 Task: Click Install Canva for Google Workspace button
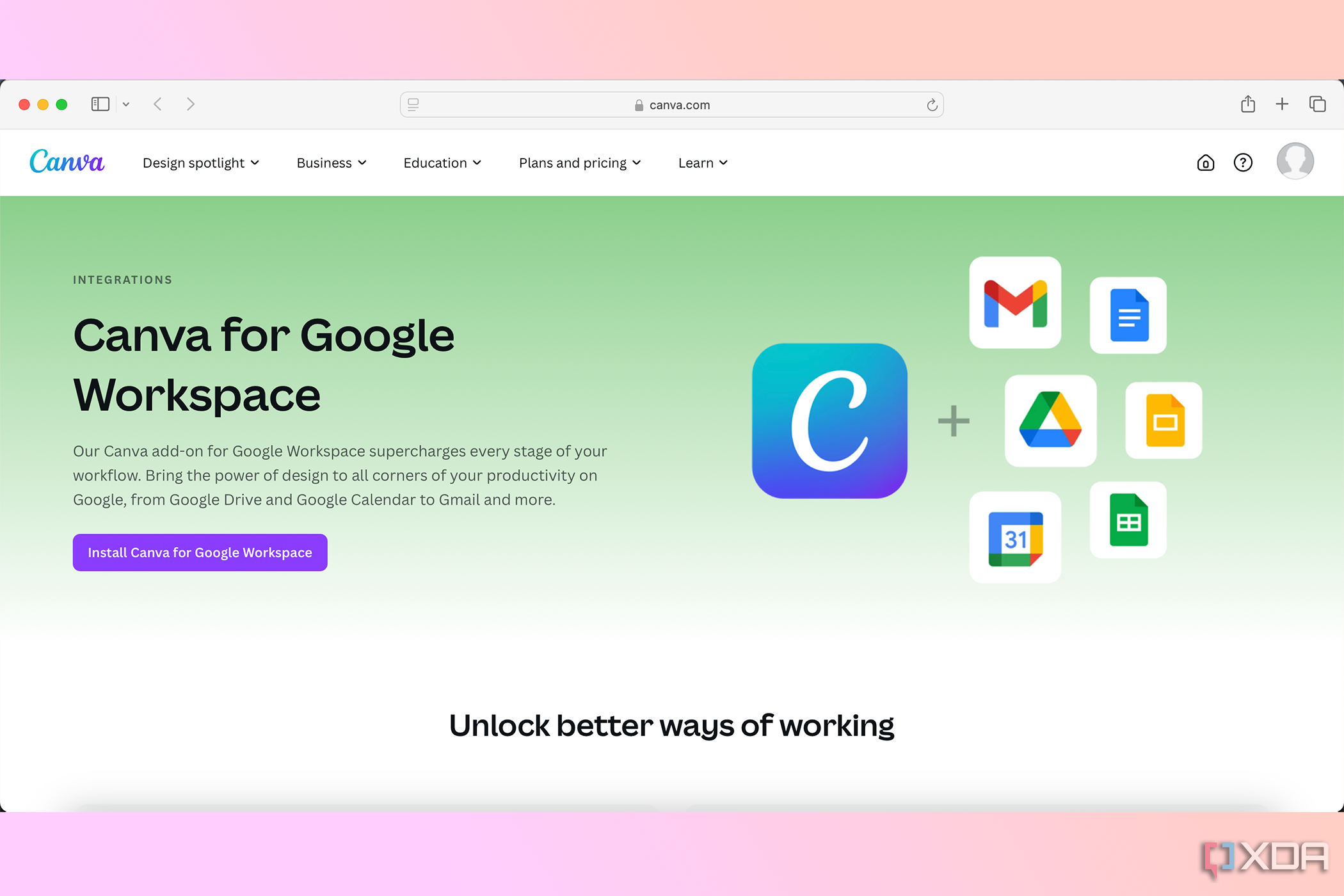pos(199,552)
